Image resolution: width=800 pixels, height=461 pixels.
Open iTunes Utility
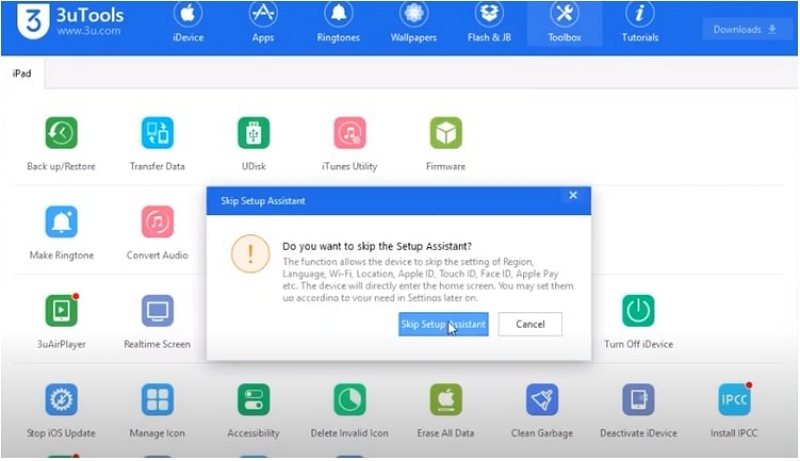pyautogui.click(x=349, y=133)
